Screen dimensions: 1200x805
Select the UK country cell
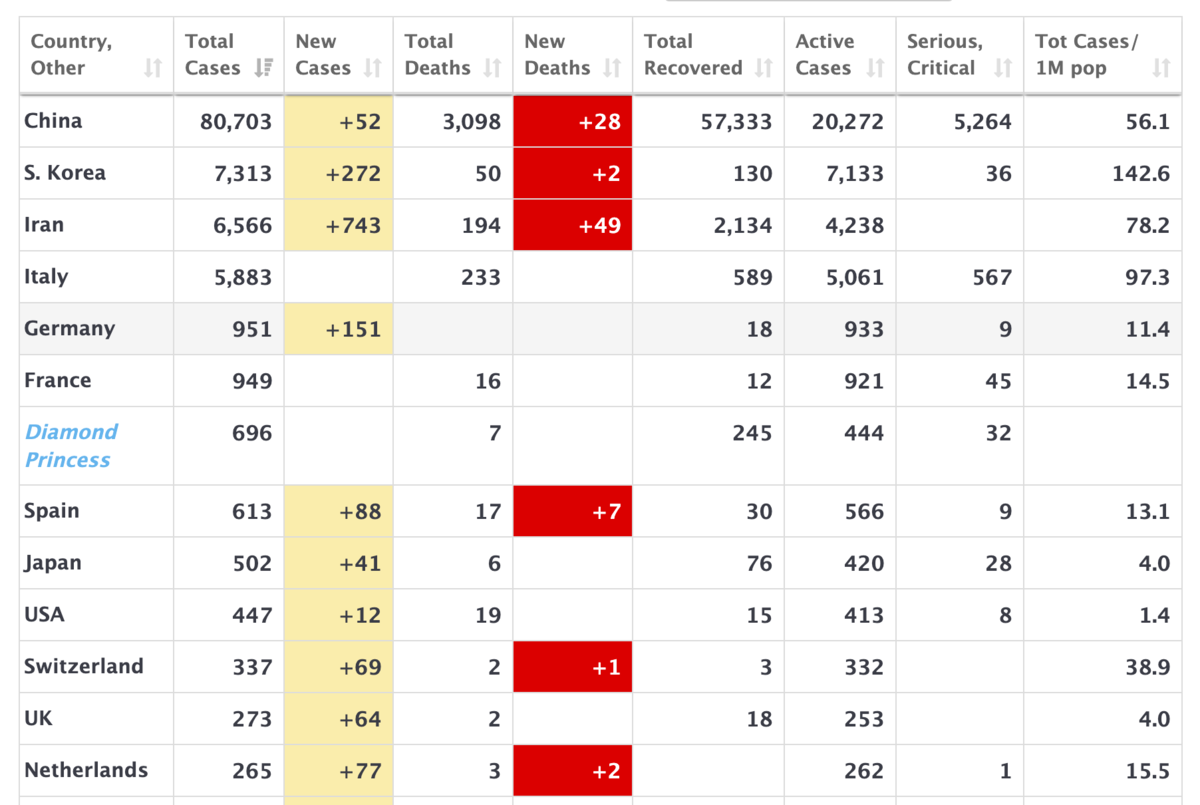(x=96, y=719)
